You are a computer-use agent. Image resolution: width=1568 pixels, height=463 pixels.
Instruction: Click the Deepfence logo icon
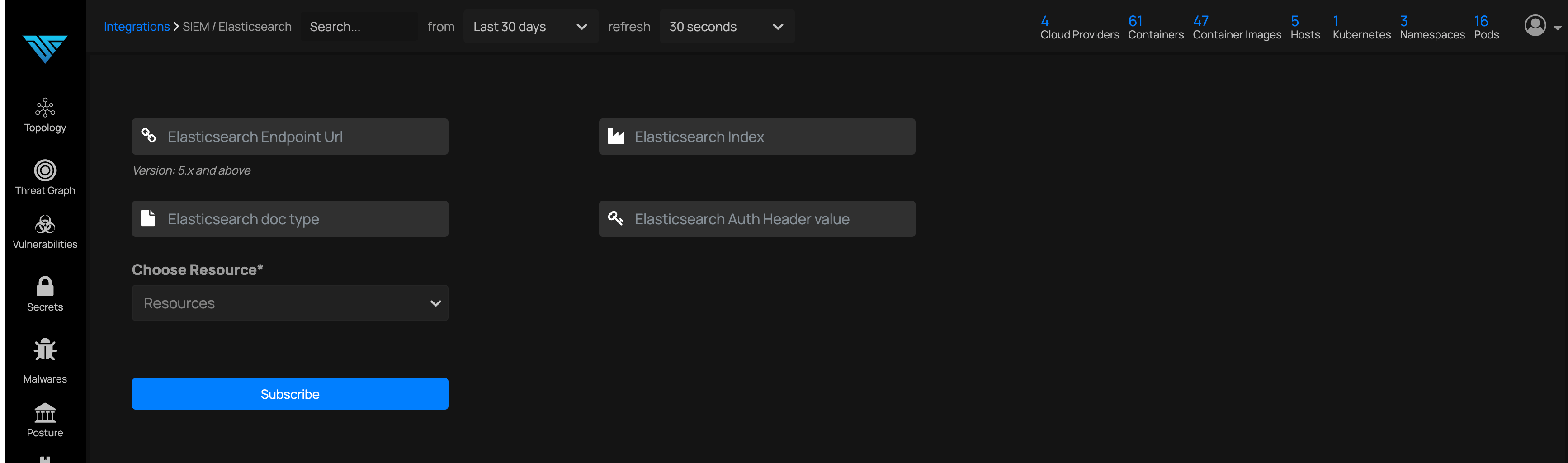click(45, 49)
